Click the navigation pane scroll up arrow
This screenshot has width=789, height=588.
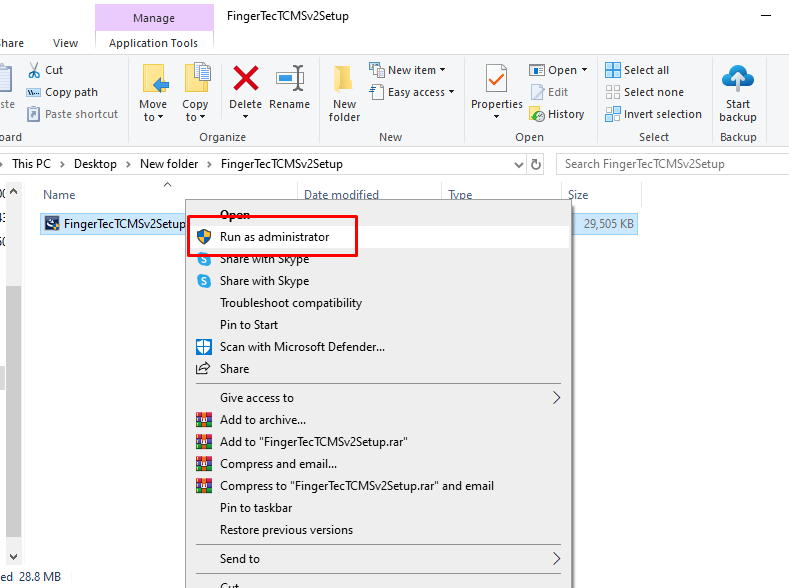[14, 192]
